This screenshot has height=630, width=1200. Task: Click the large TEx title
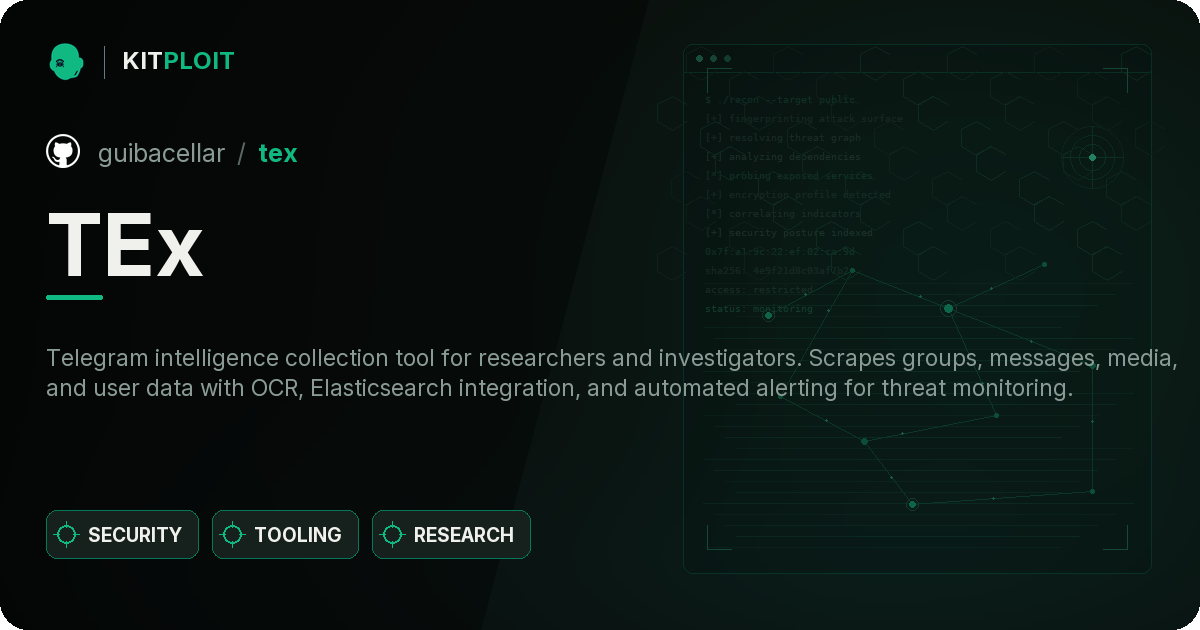pos(125,243)
